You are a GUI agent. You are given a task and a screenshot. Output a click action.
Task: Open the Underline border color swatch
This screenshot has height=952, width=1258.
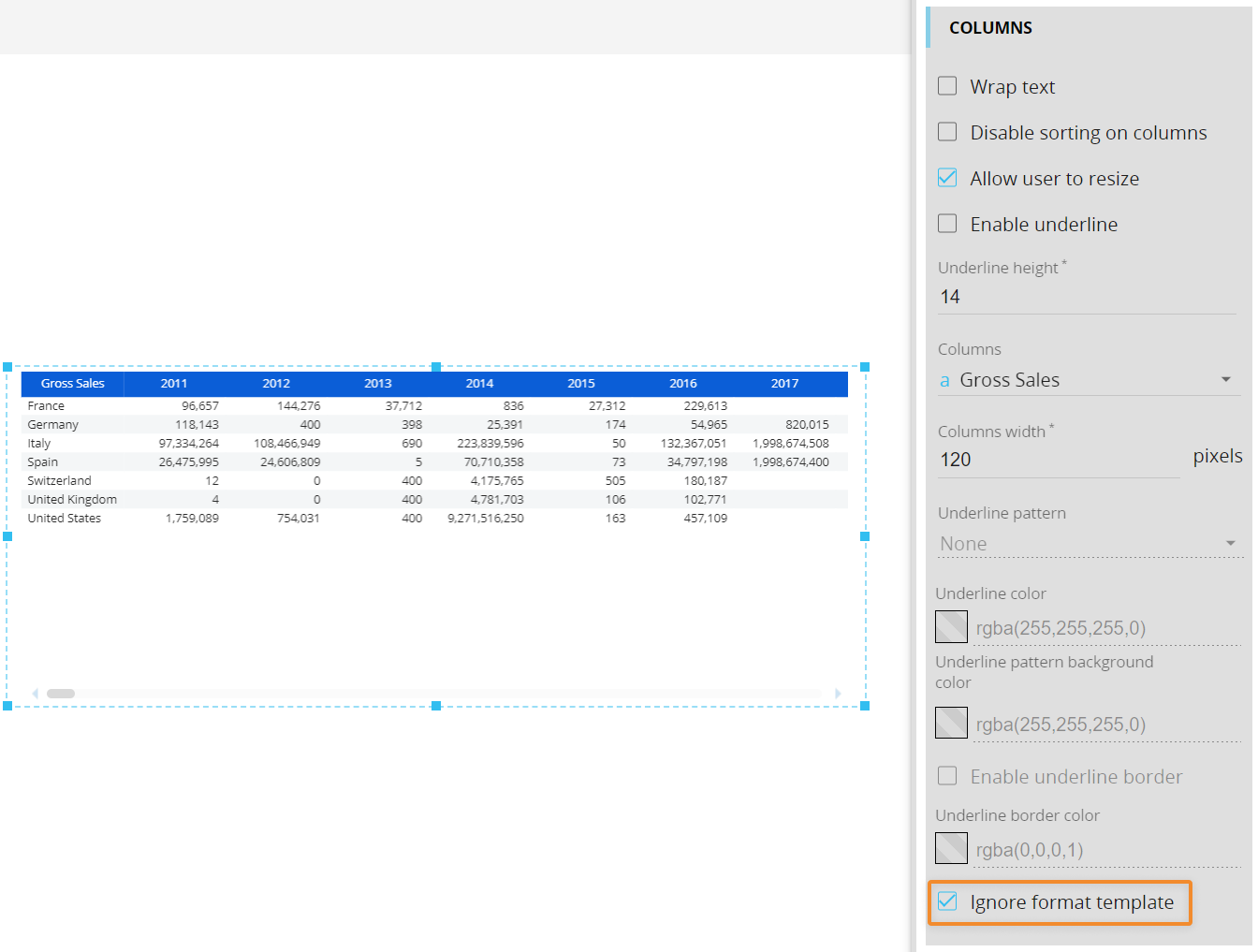click(x=951, y=849)
